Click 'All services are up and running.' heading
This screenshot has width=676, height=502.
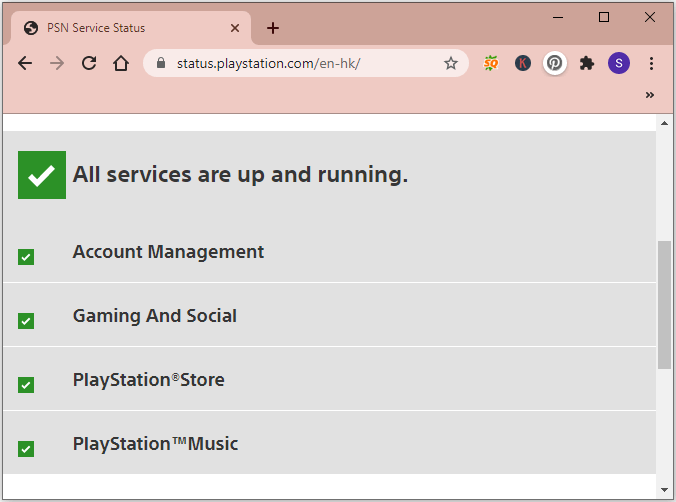(x=240, y=175)
